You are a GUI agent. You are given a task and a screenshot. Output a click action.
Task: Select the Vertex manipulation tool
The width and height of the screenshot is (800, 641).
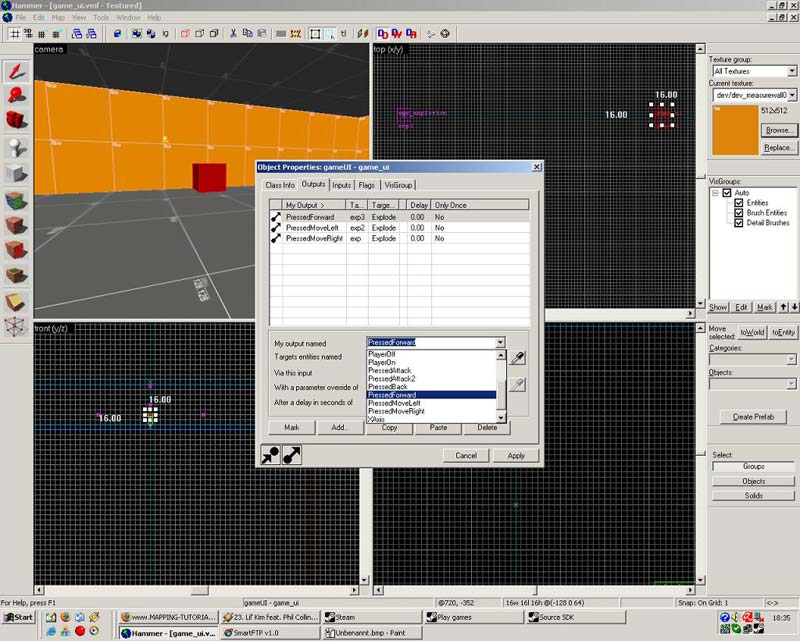pyautogui.click(x=16, y=326)
